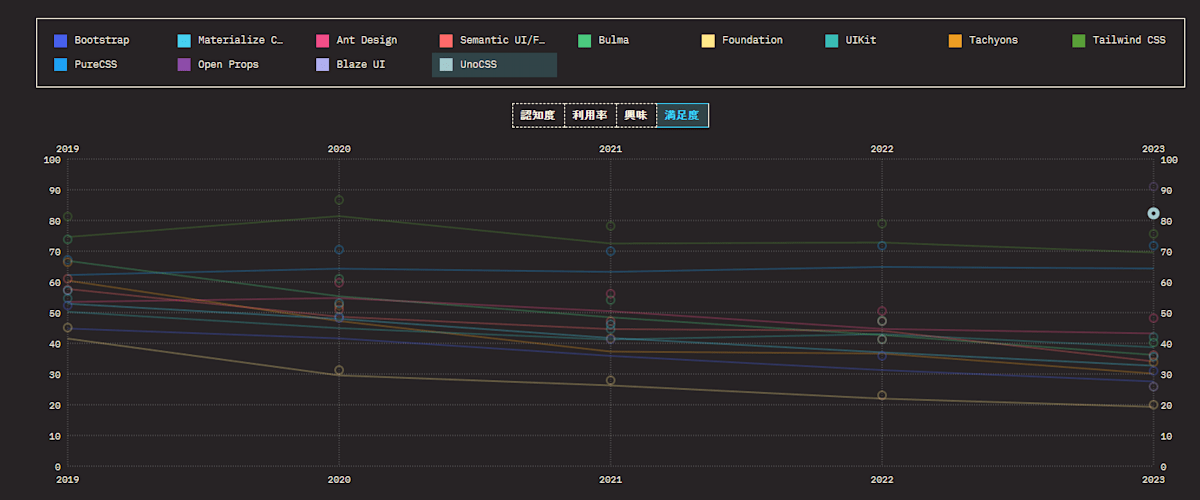Click the Bootstrap blue color swatch
The width and height of the screenshot is (1200, 500).
pyautogui.click(x=60, y=41)
